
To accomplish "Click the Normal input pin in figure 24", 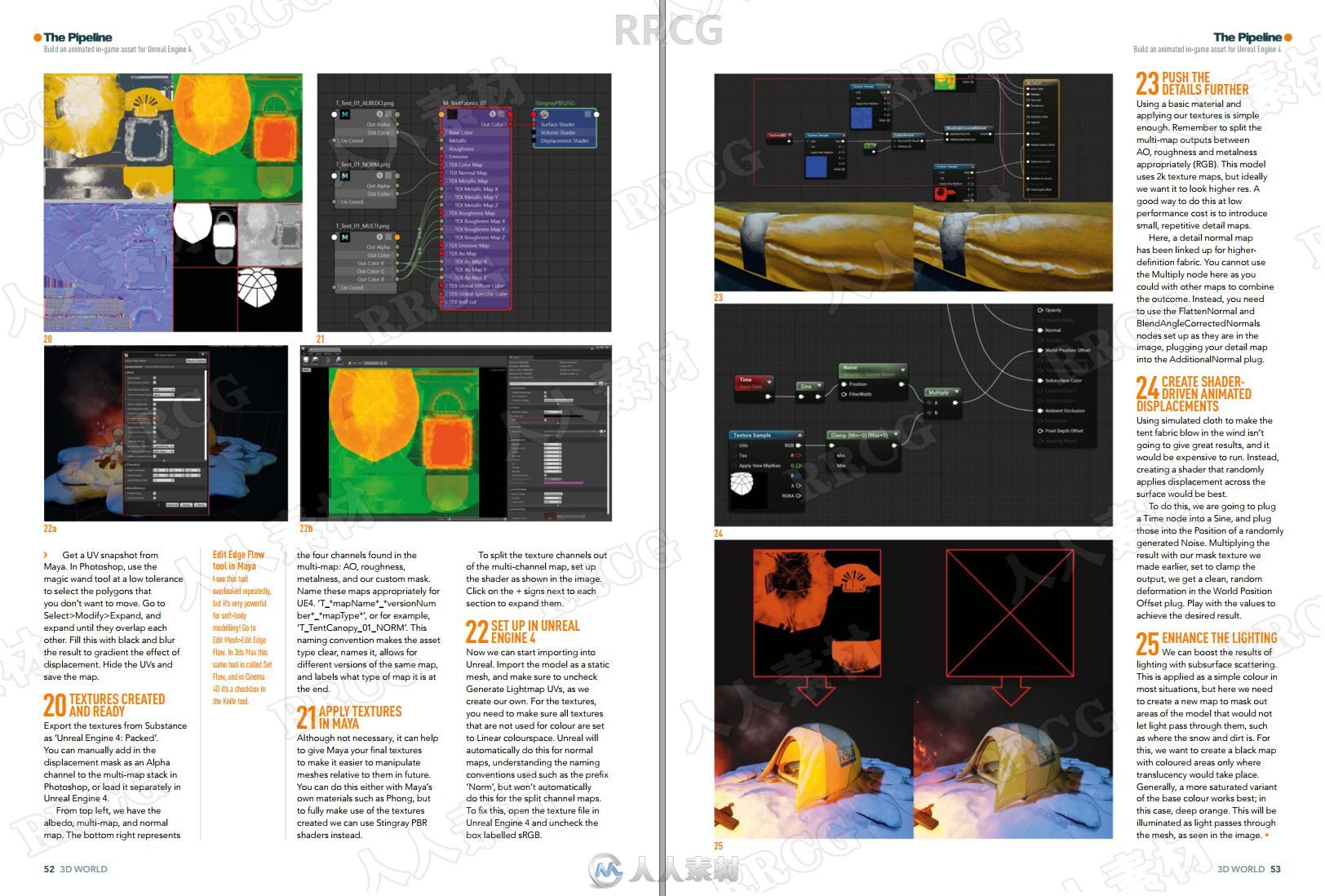I will (x=1040, y=330).
